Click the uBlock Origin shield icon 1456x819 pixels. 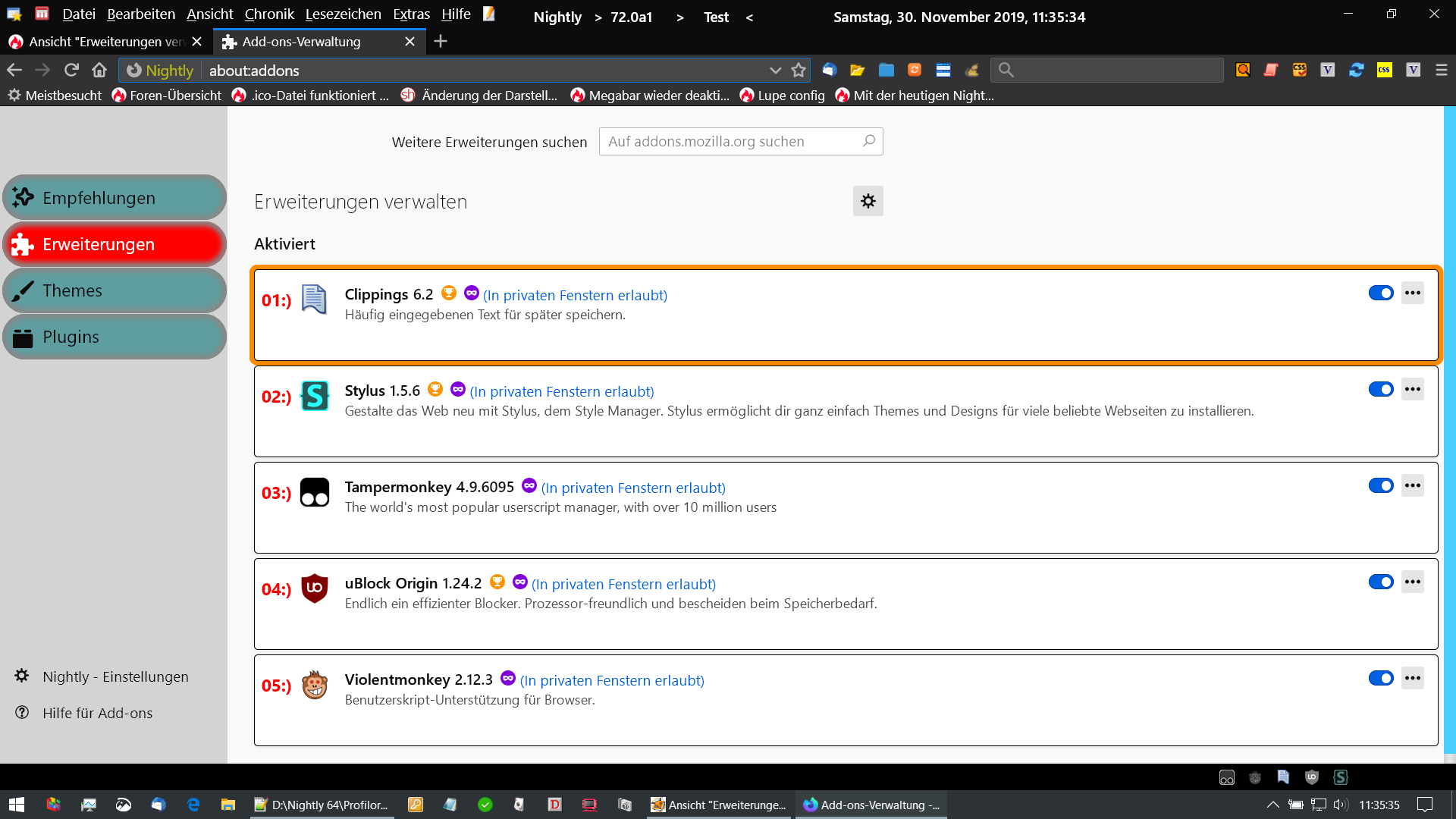tap(314, 588)
